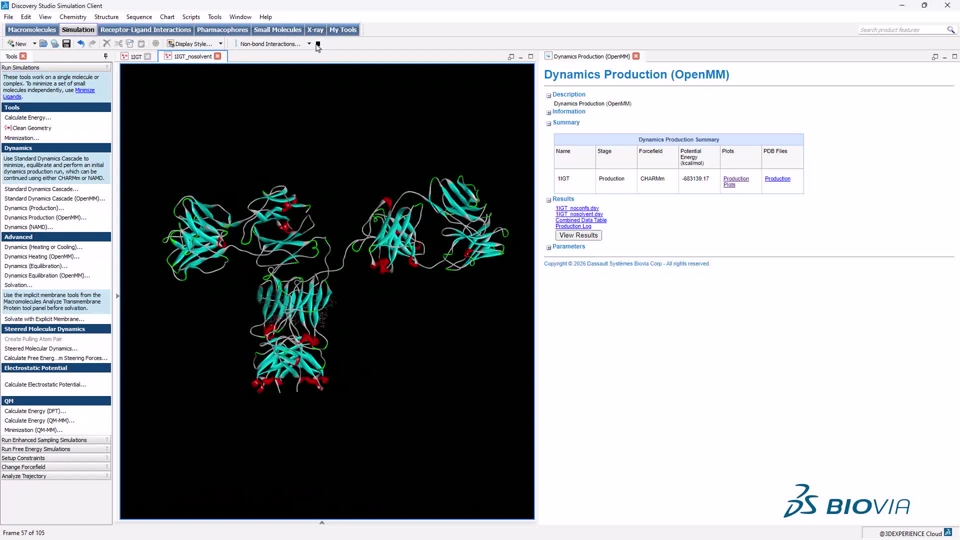
Task: Expand Run Enhanced Sampling Simulations group
Action: click(x=56, y=440)
